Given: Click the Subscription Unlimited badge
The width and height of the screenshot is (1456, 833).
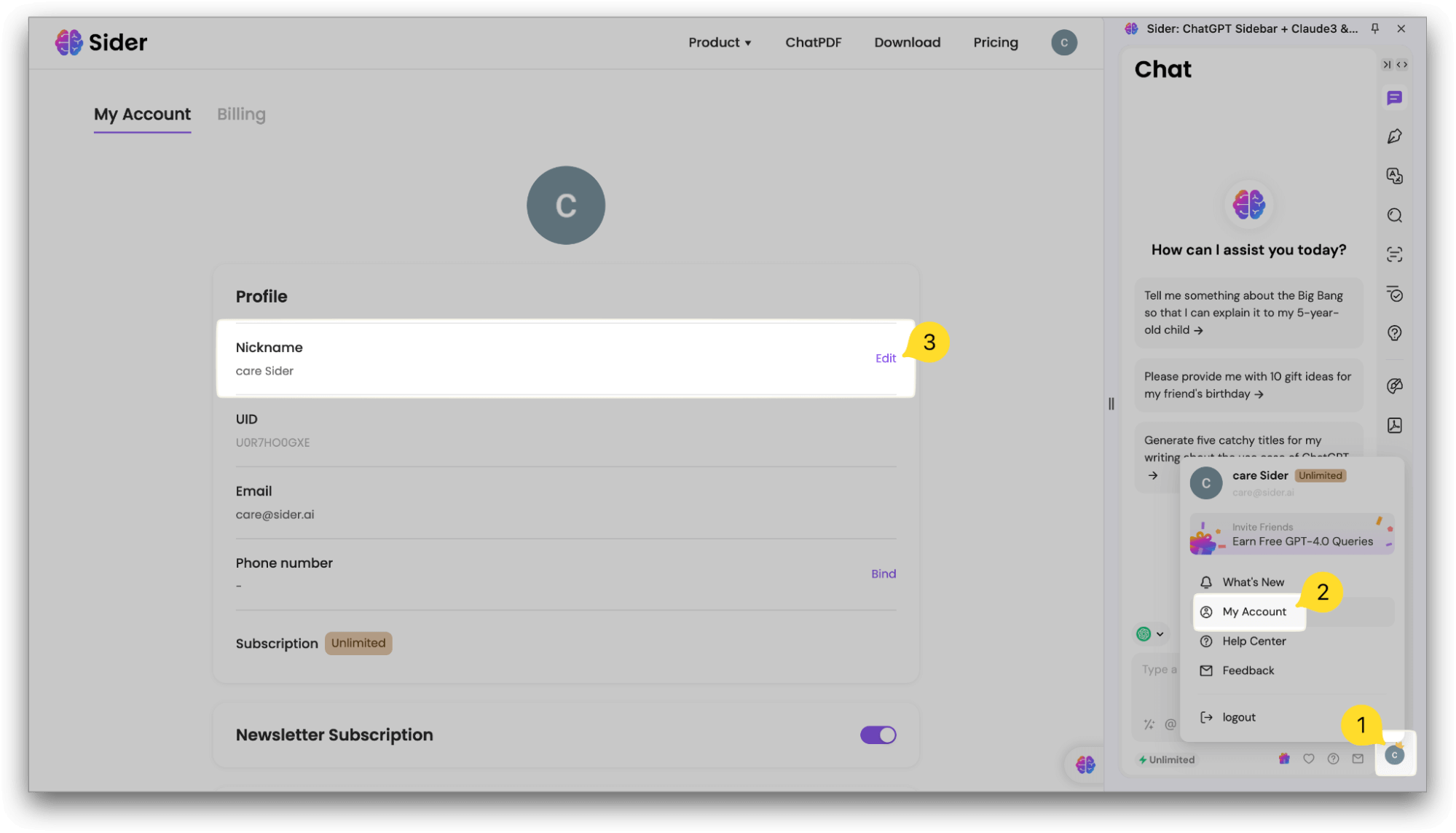Looking at the screenshot, I should tap(358, 643).
